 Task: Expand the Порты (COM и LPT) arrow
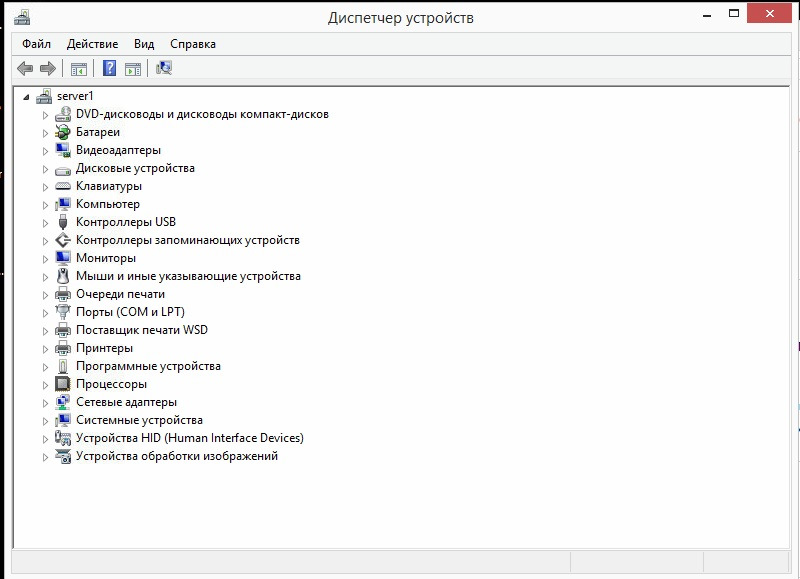click(45, 313)
